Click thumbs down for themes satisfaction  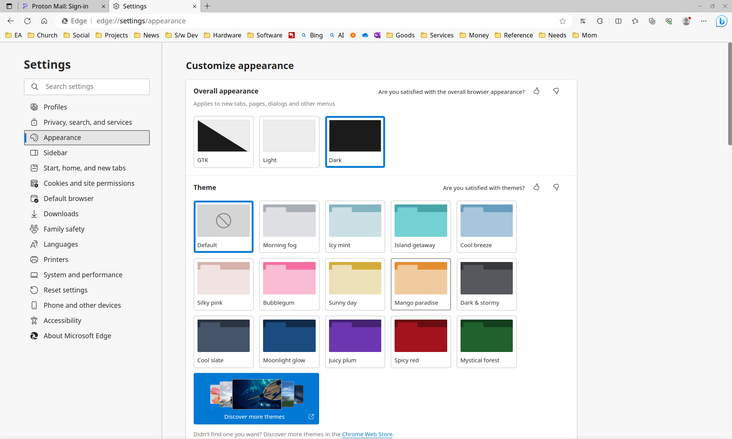pyautogui.click(x=556, y=187)
